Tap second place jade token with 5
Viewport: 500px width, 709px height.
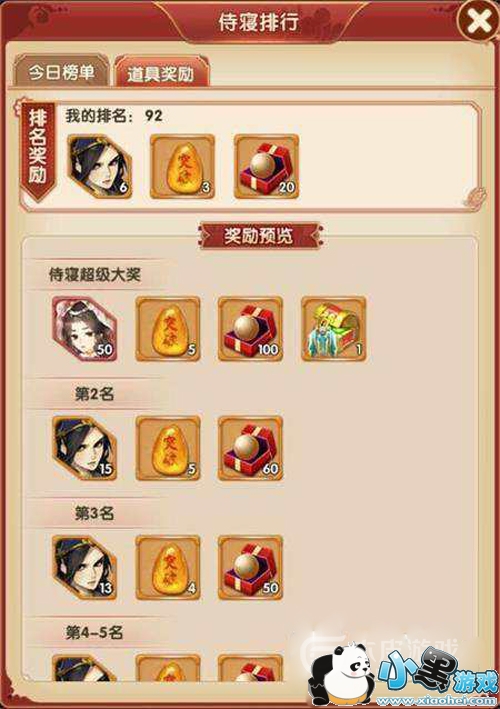pyautogui.click(x=168, y=448)
